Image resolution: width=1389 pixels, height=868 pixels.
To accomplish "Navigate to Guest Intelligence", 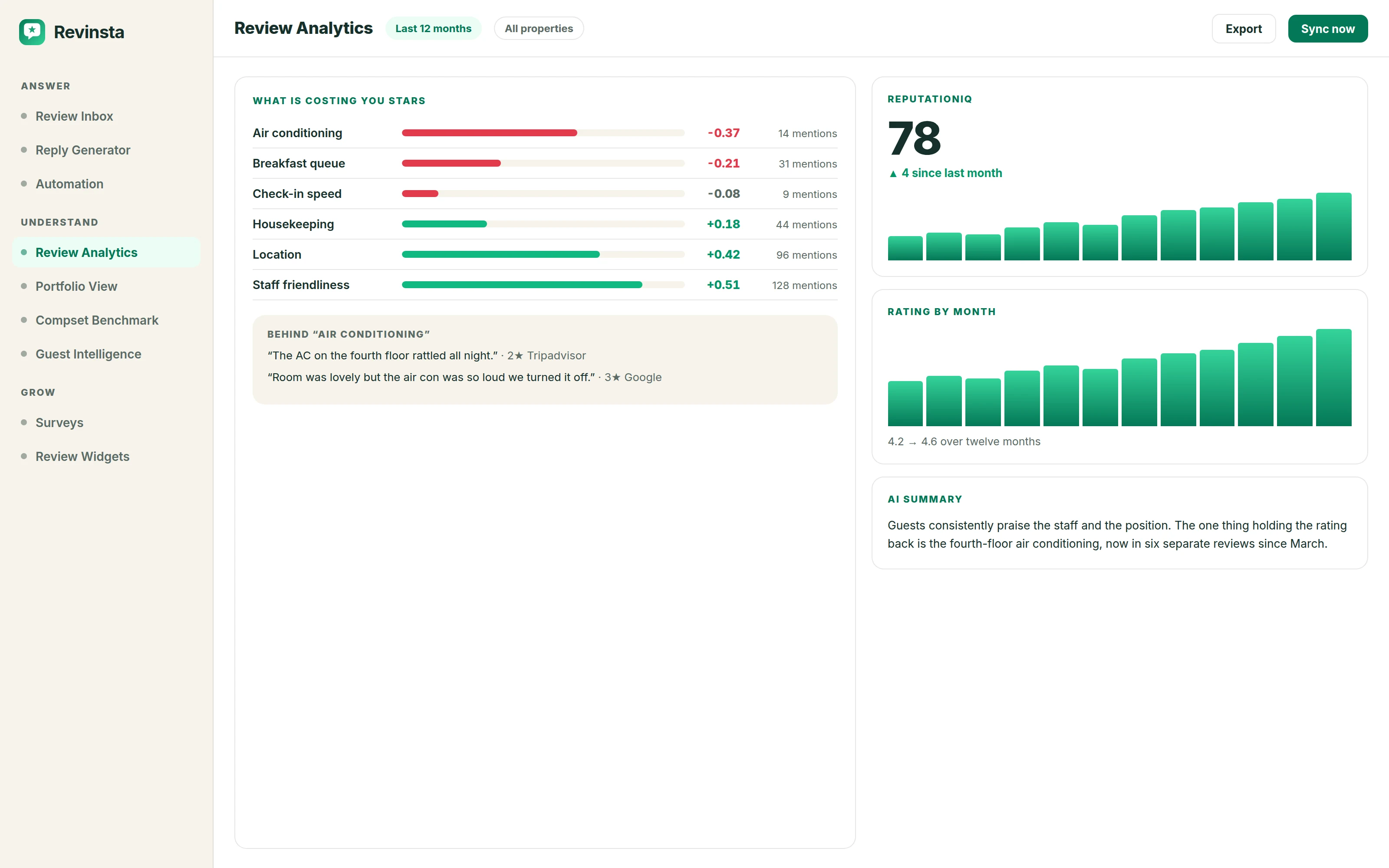I will [x=106, y=354].
